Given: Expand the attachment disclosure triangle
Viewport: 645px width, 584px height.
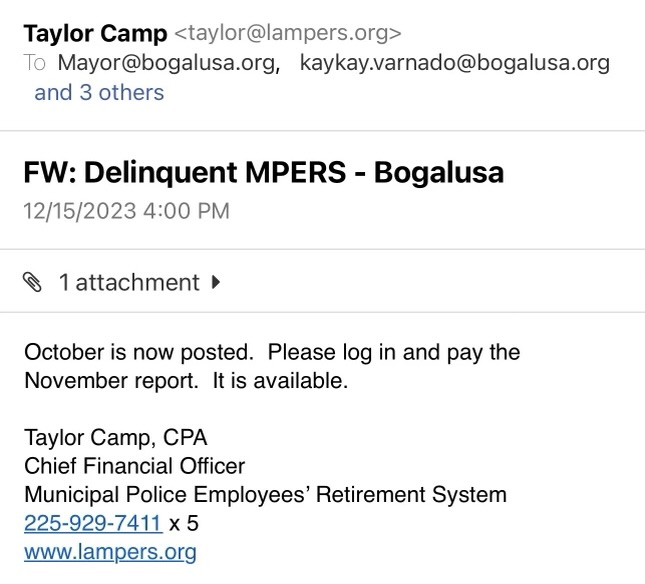Looking at the screenshot, I should [216, 282].
